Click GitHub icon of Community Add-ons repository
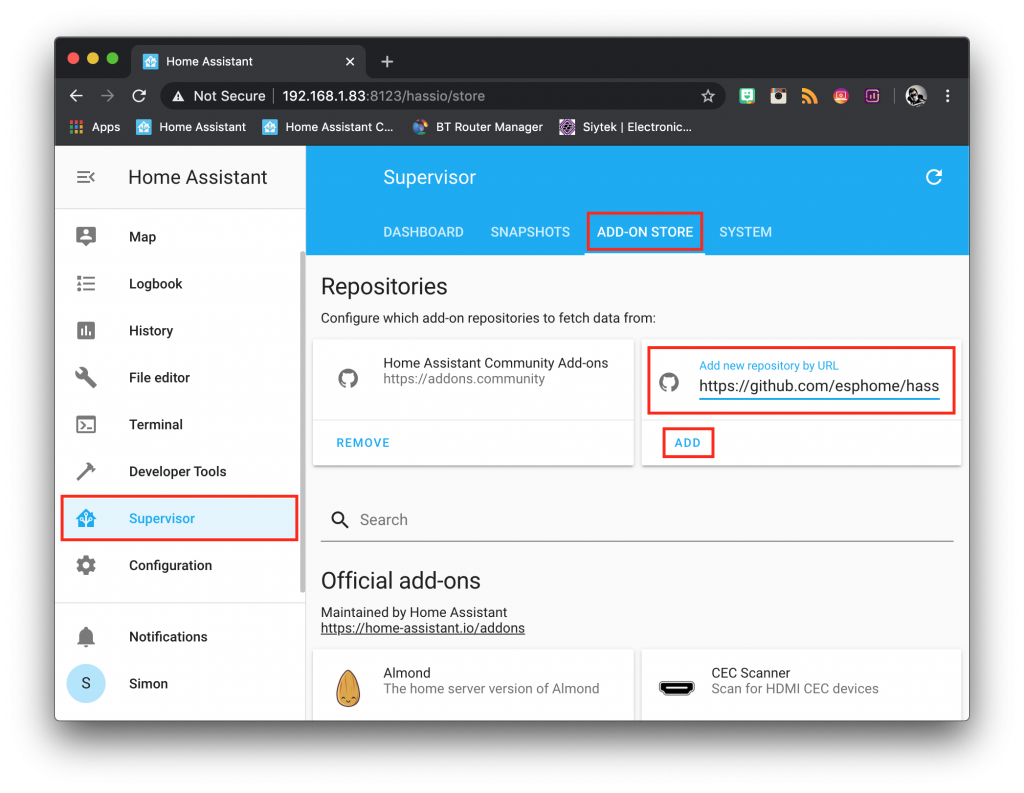This screenshot has width=1024, height=793. tap(348, 378)
